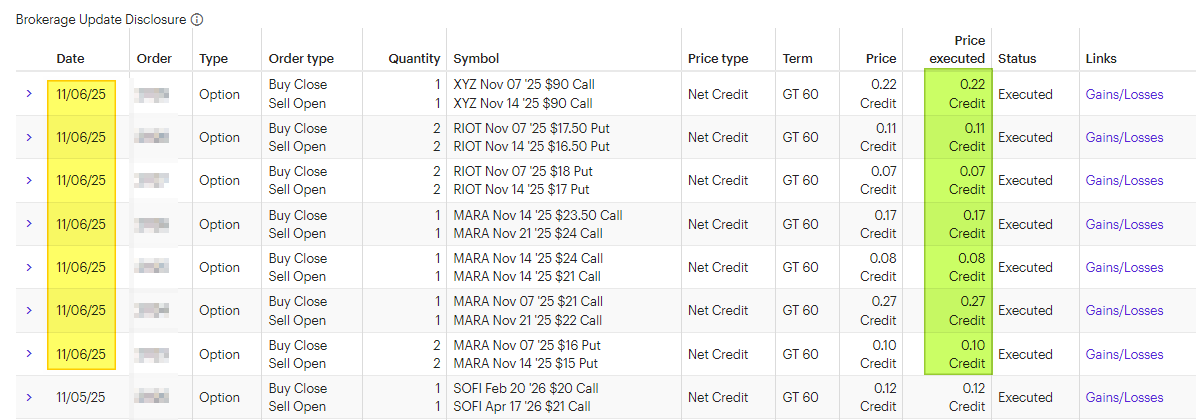
Task: Click the Symbol column header
Action: point(476,59)
